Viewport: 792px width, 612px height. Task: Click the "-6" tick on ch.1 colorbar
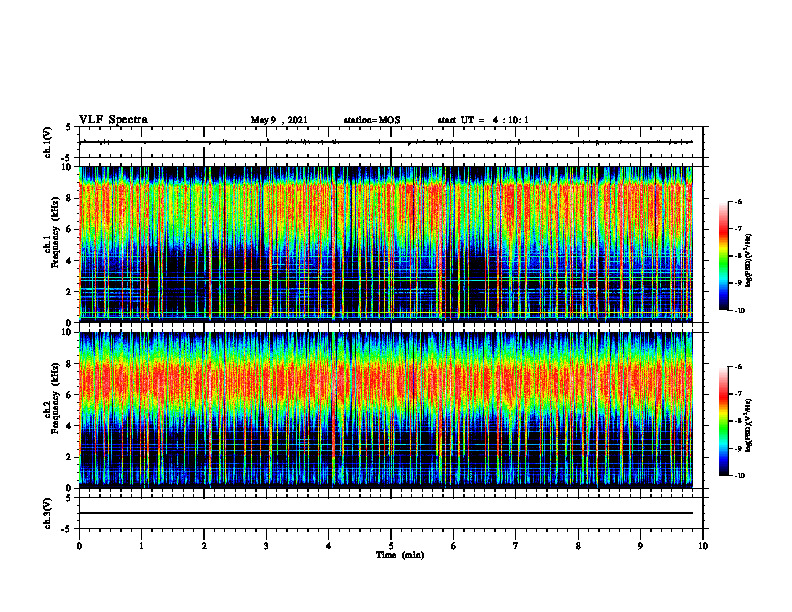738,201
